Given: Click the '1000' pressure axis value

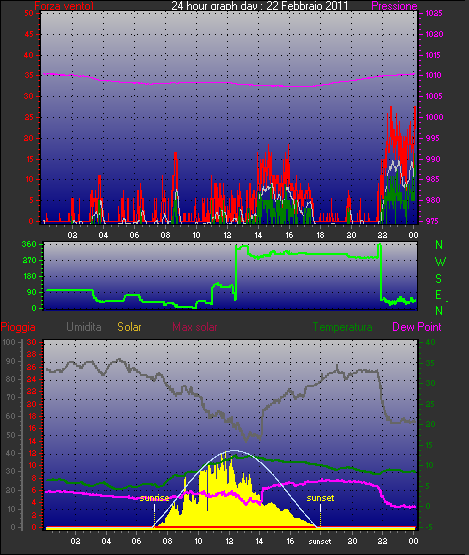Looking at the screenshot, I should pyautogui.click(x=434, y=117).
